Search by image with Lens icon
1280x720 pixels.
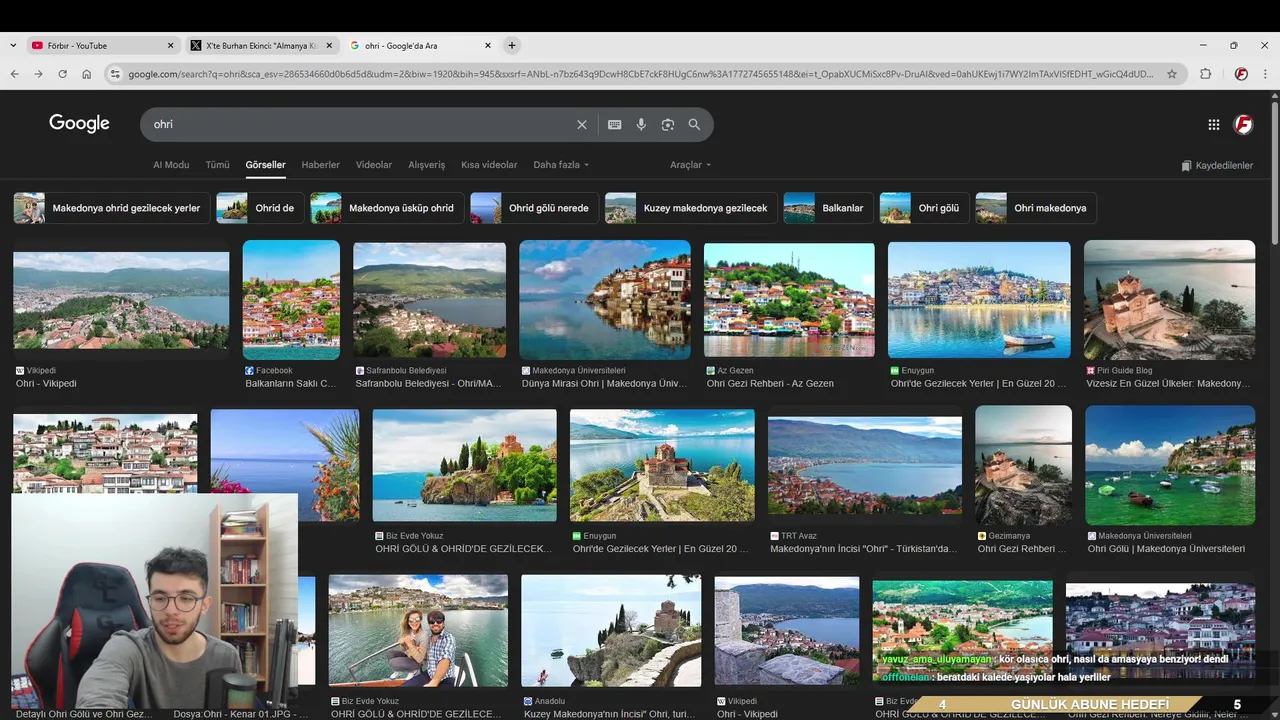pos(668,125)
